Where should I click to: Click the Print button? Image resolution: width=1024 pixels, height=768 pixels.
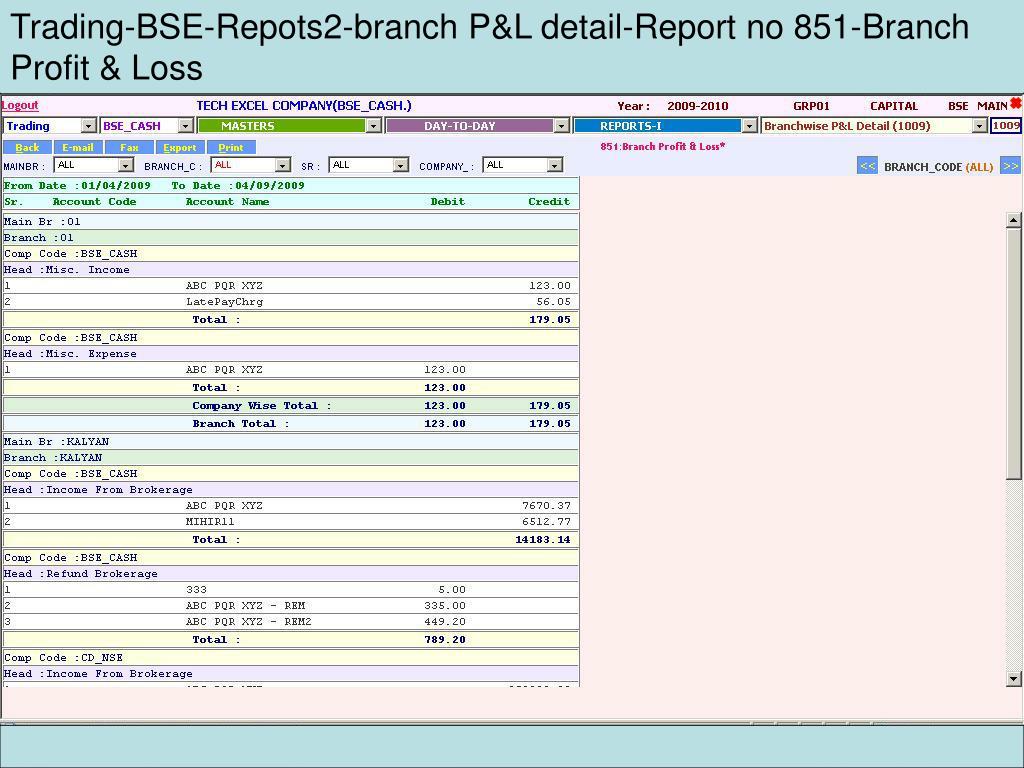coord(231,148)
